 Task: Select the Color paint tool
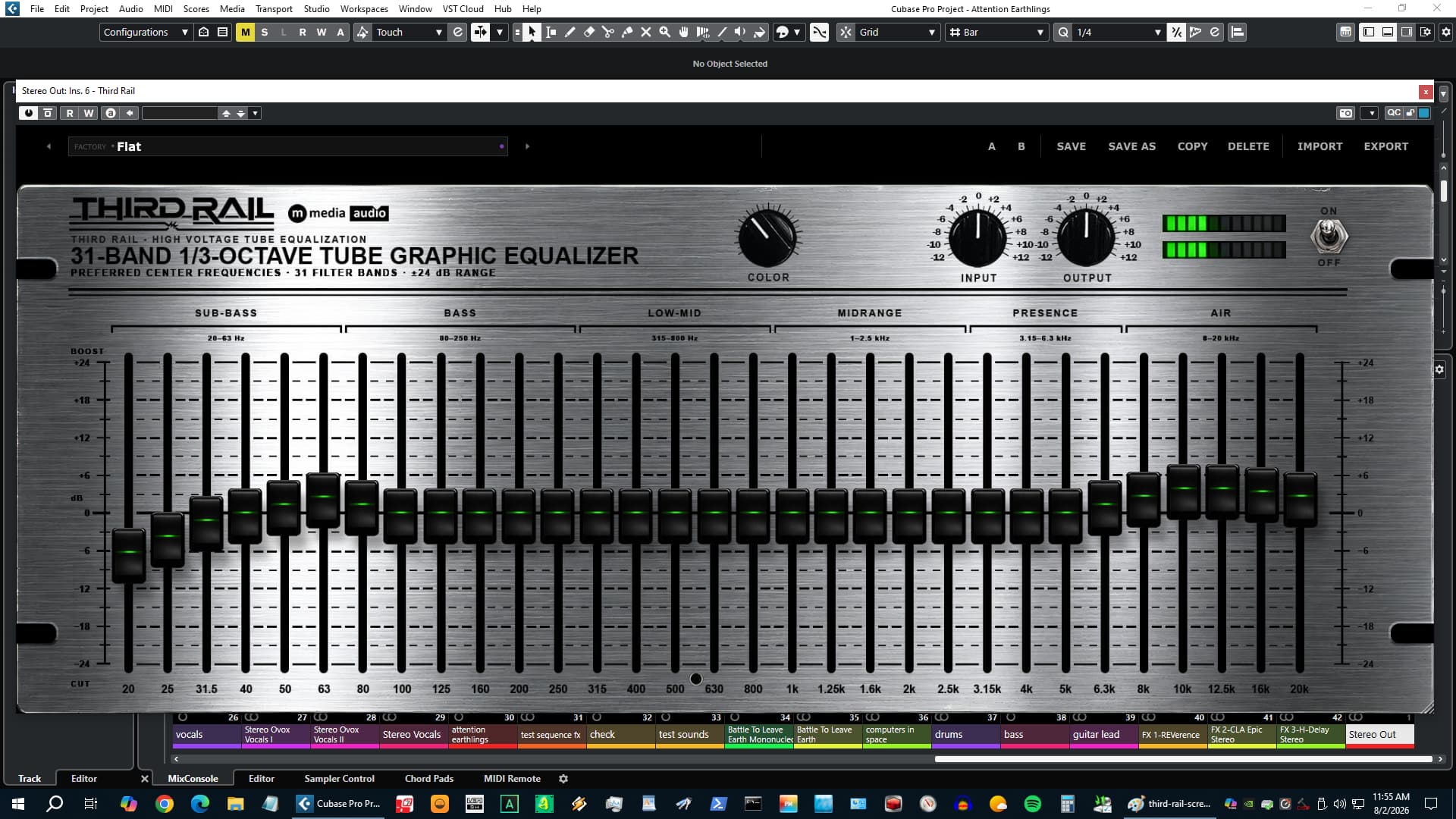coord(759,32)
